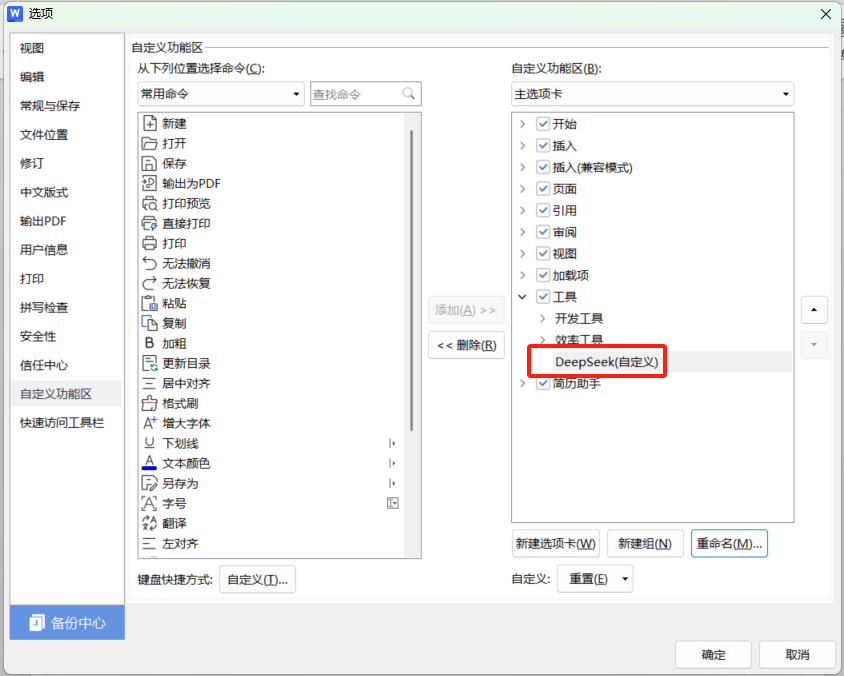
Task: Click the 直接打印 icon
Action: pos(149,223)
